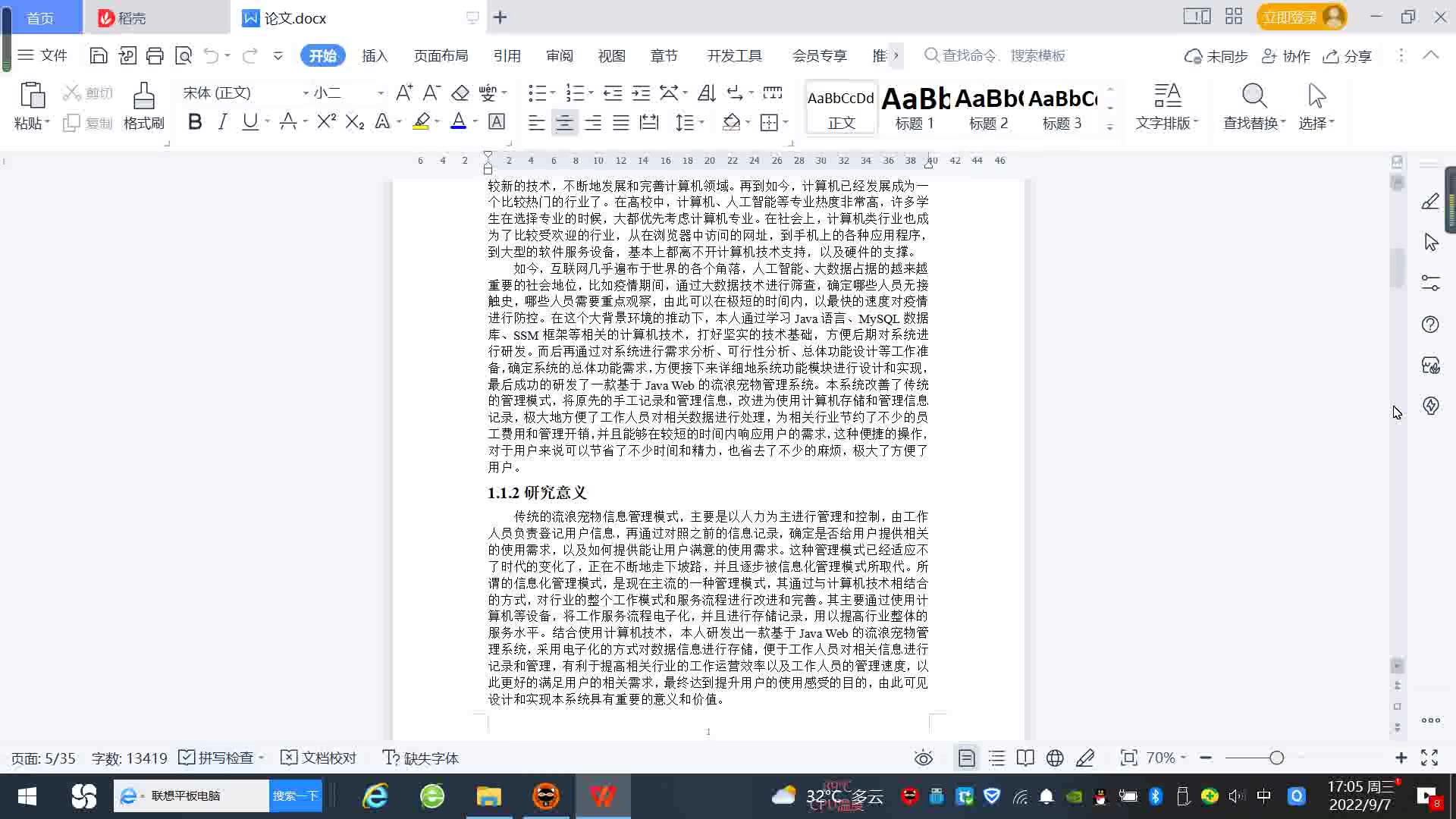
Task: Switch to page view layout
Action: [966, 758]
